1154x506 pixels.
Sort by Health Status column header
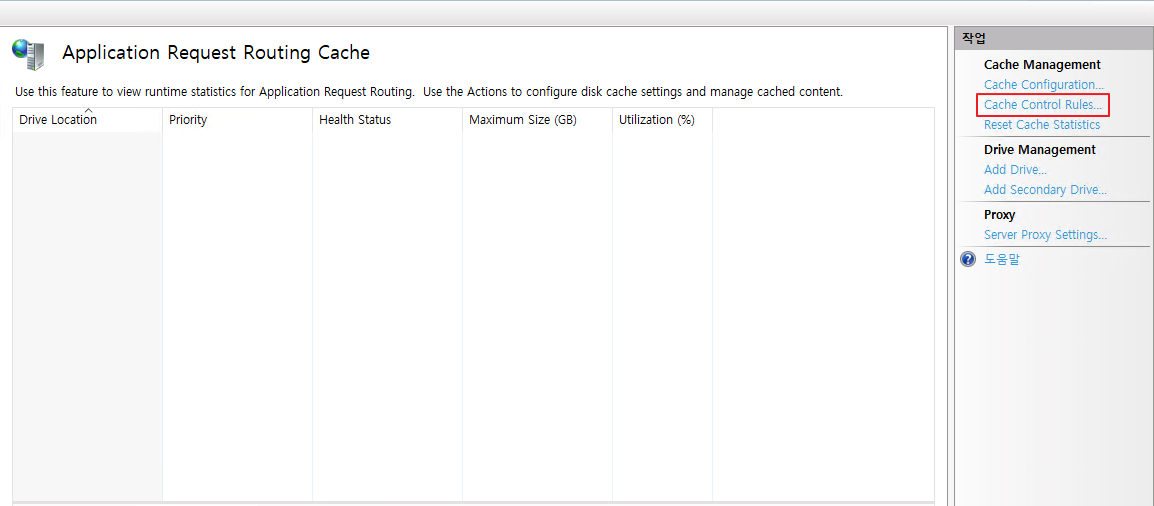388,120
